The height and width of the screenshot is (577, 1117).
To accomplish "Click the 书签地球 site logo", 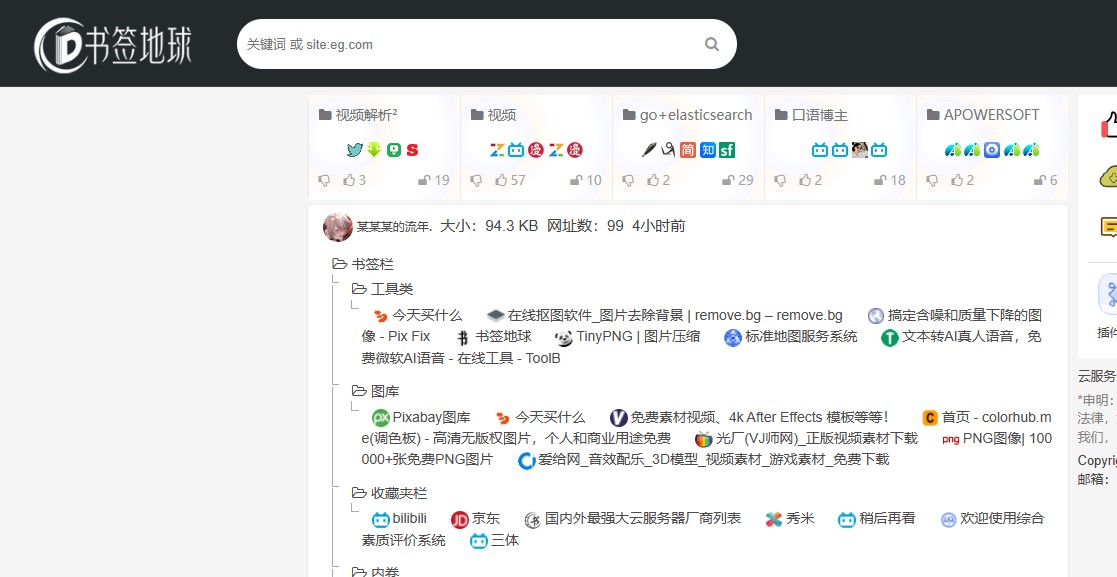I will (110, 43).
